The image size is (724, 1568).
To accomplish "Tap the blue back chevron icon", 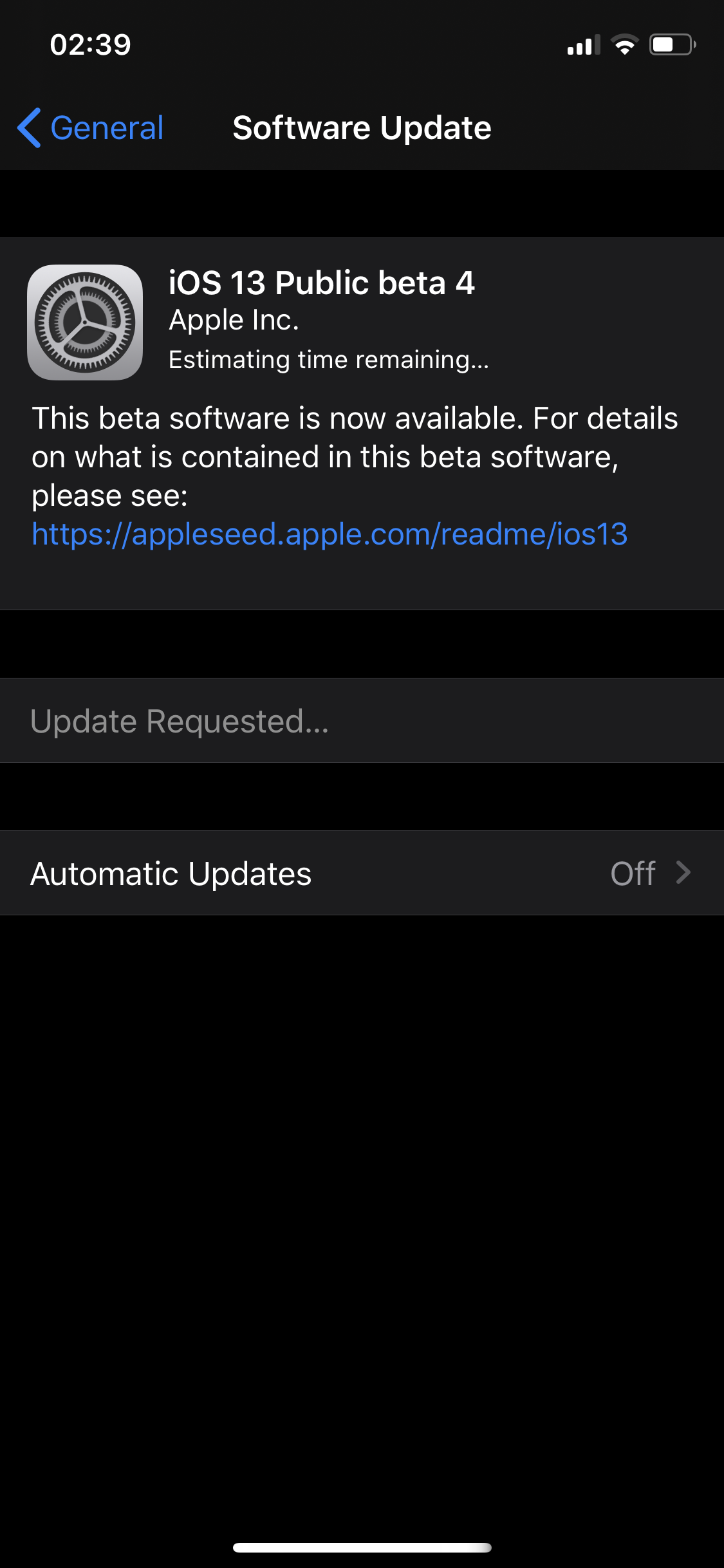I will [x=30, y=127].
